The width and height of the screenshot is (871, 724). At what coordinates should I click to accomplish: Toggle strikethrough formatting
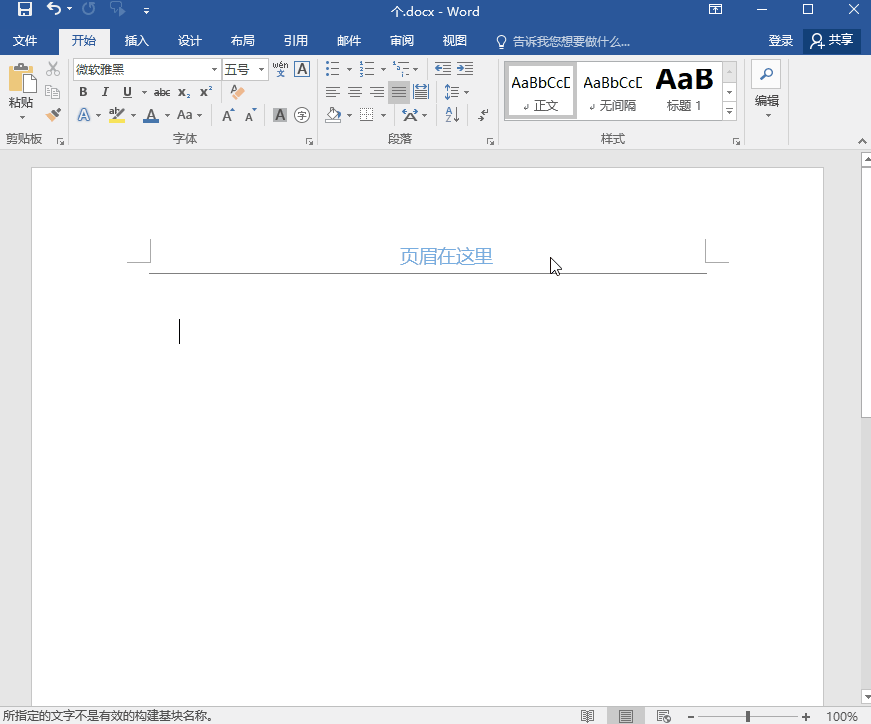click(x=161, y=92)
